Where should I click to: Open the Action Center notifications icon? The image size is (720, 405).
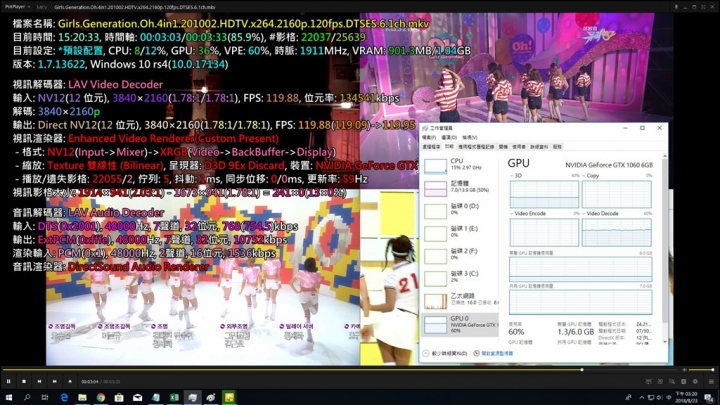(709, 397)
